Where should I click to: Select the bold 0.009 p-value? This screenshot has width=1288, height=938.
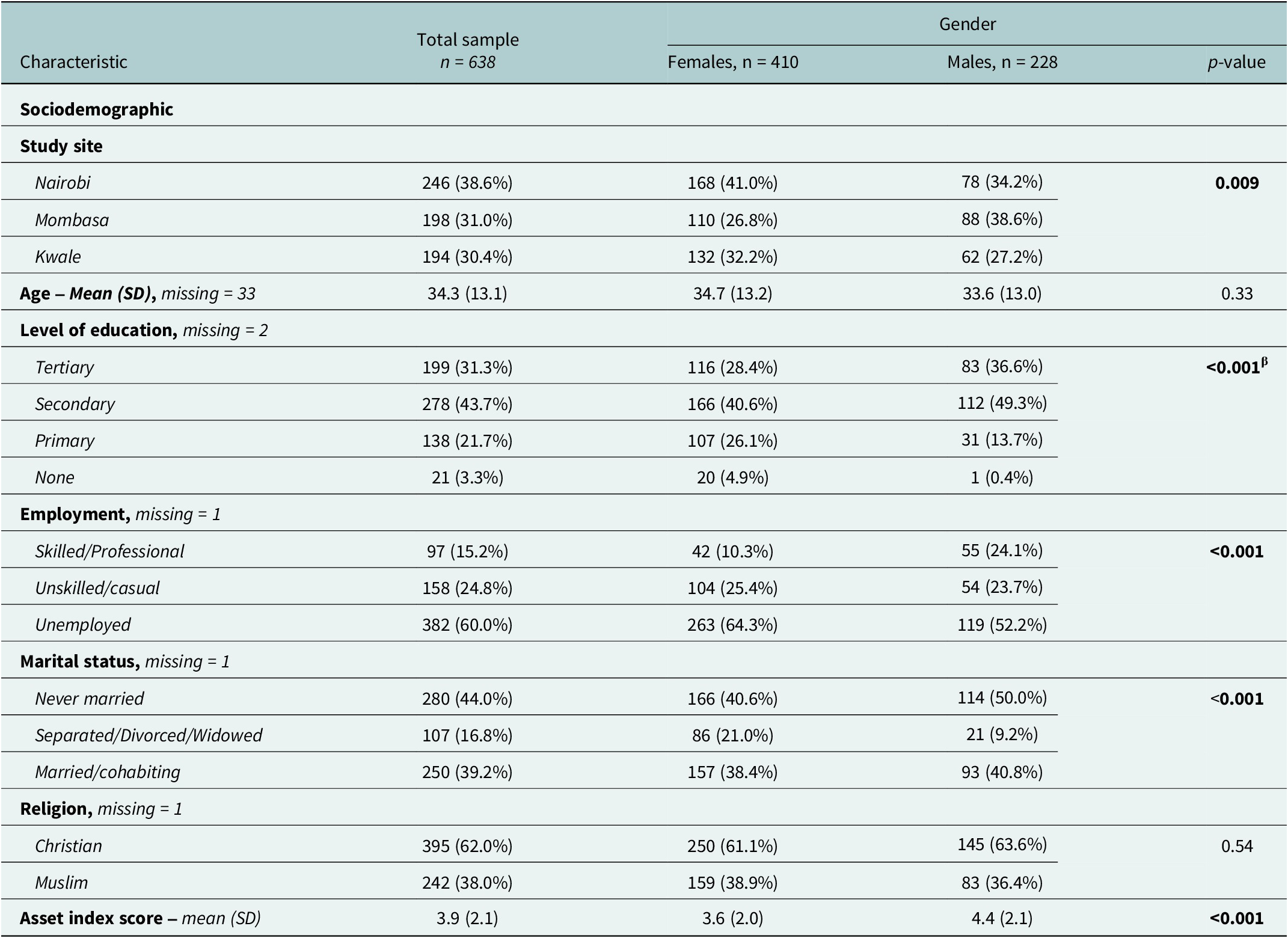tap(1237, 183)
